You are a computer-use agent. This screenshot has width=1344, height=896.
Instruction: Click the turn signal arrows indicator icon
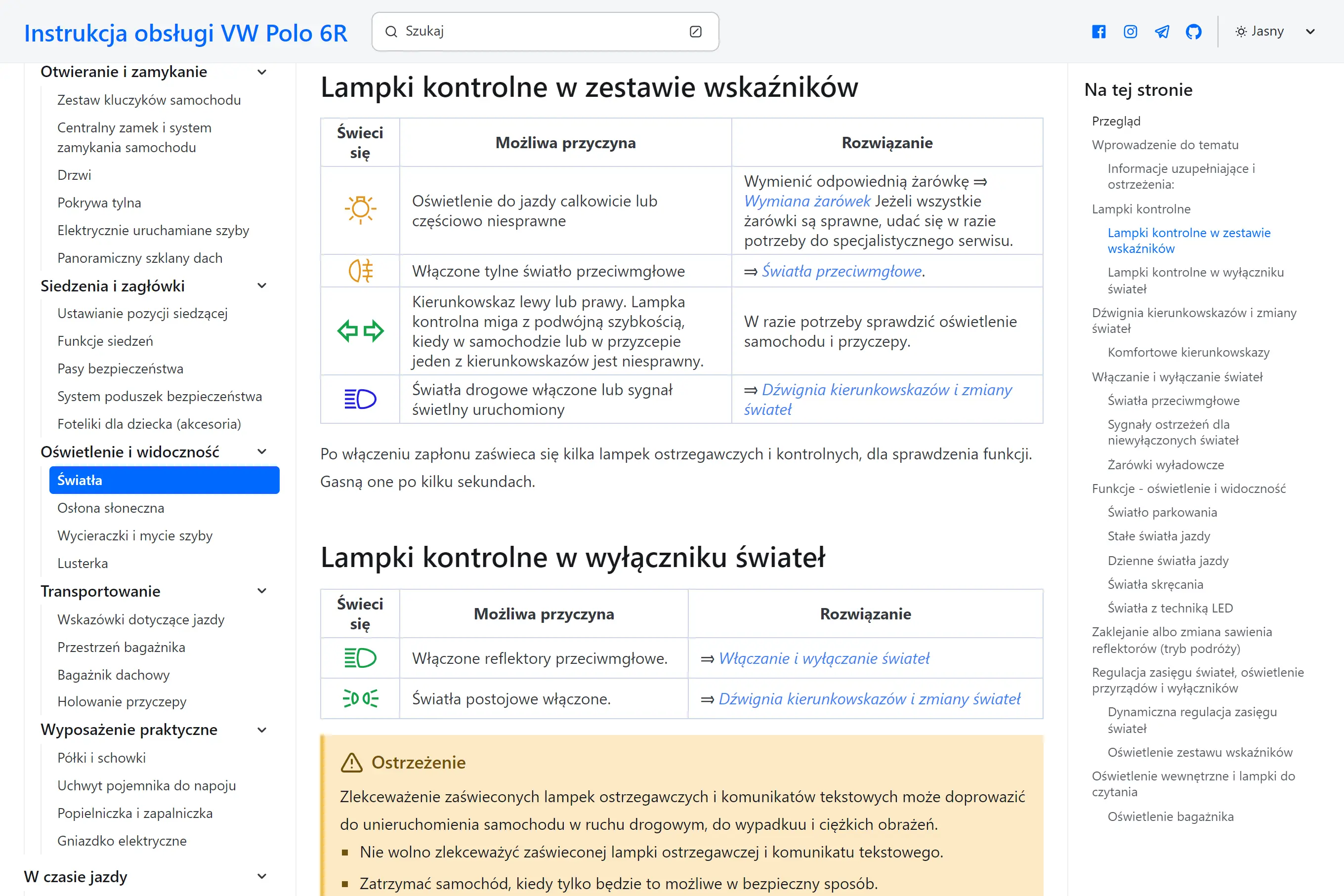(x=360, y=330)
